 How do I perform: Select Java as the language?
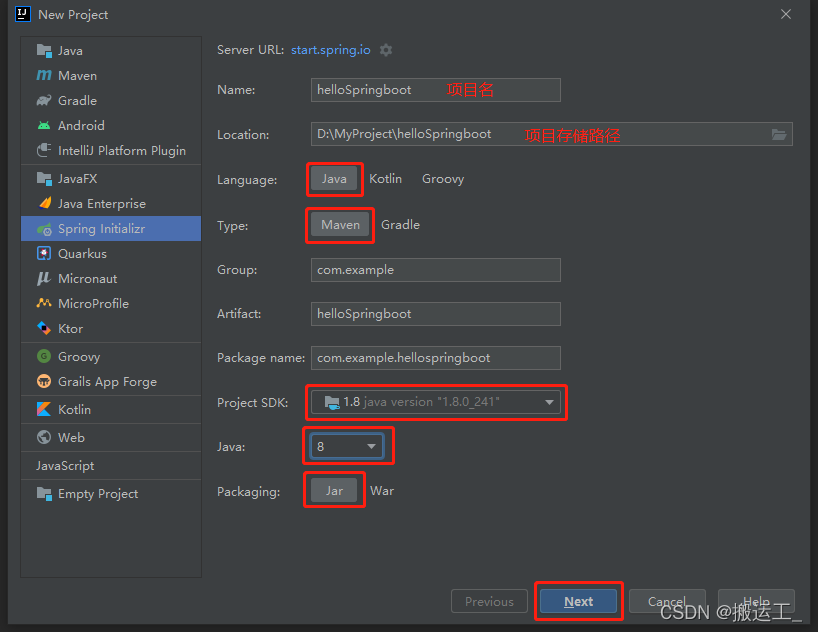click(x=334, y=179)
